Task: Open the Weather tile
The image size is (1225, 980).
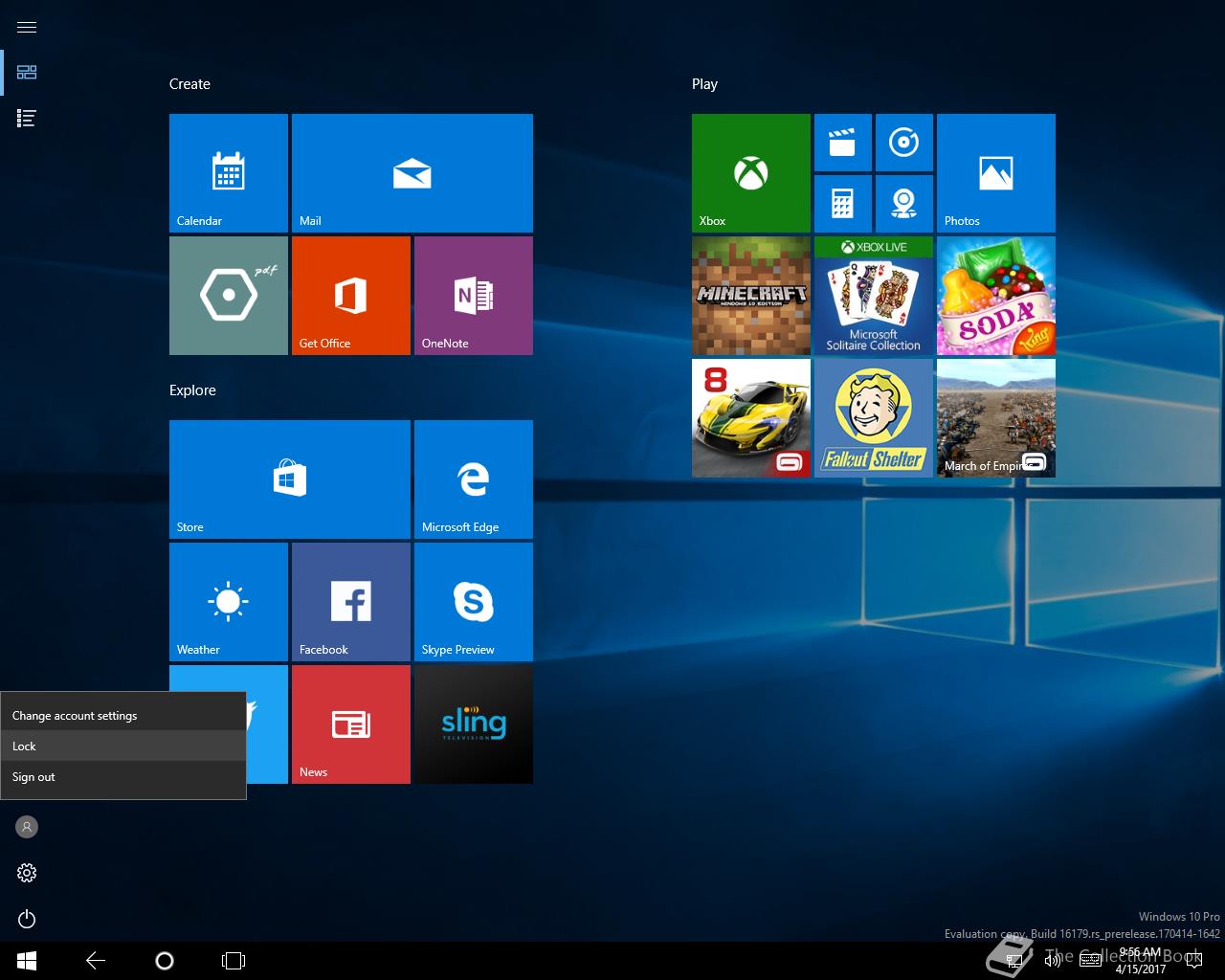Action: point(229,602)
